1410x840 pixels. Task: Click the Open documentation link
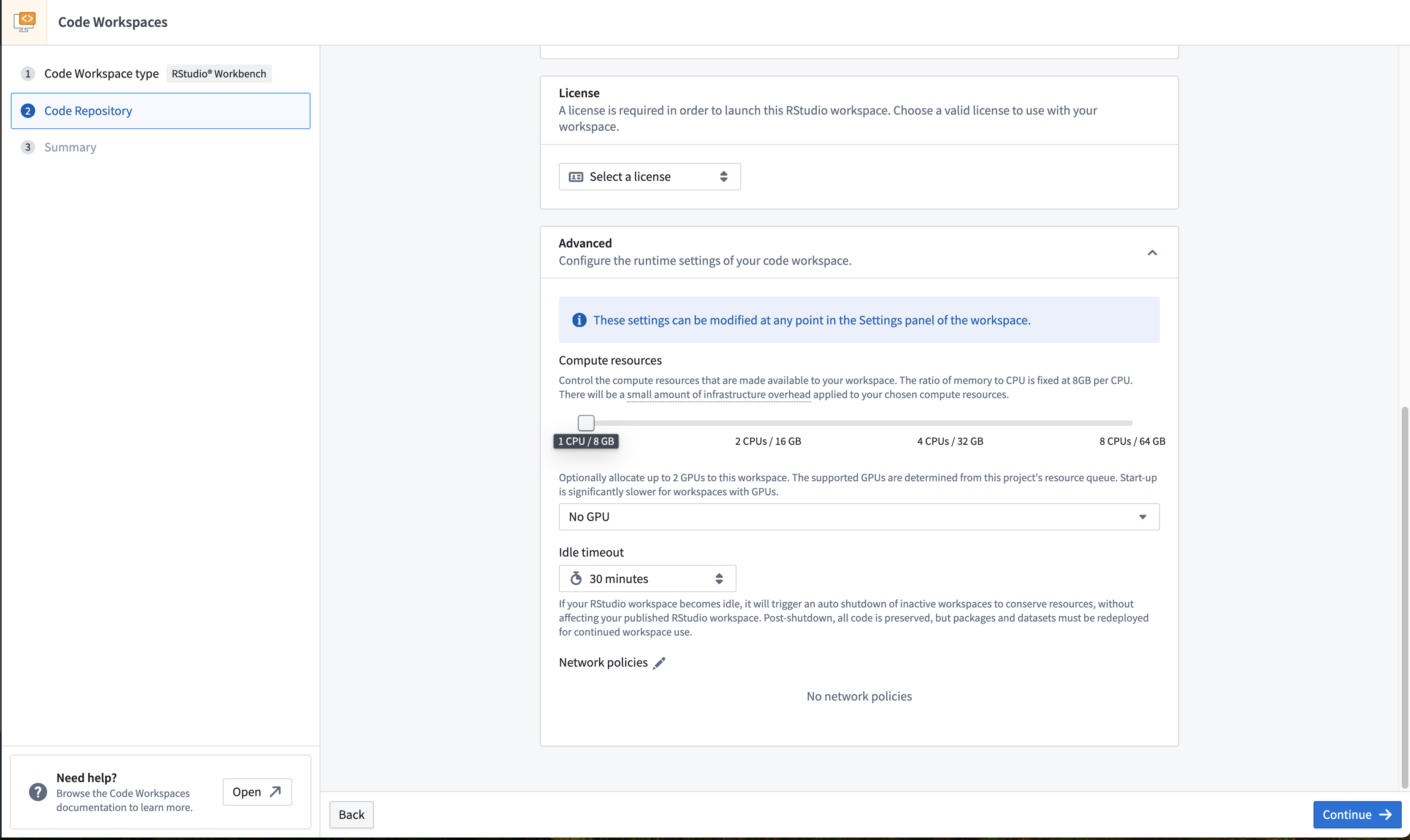click(x=255, y=791)
